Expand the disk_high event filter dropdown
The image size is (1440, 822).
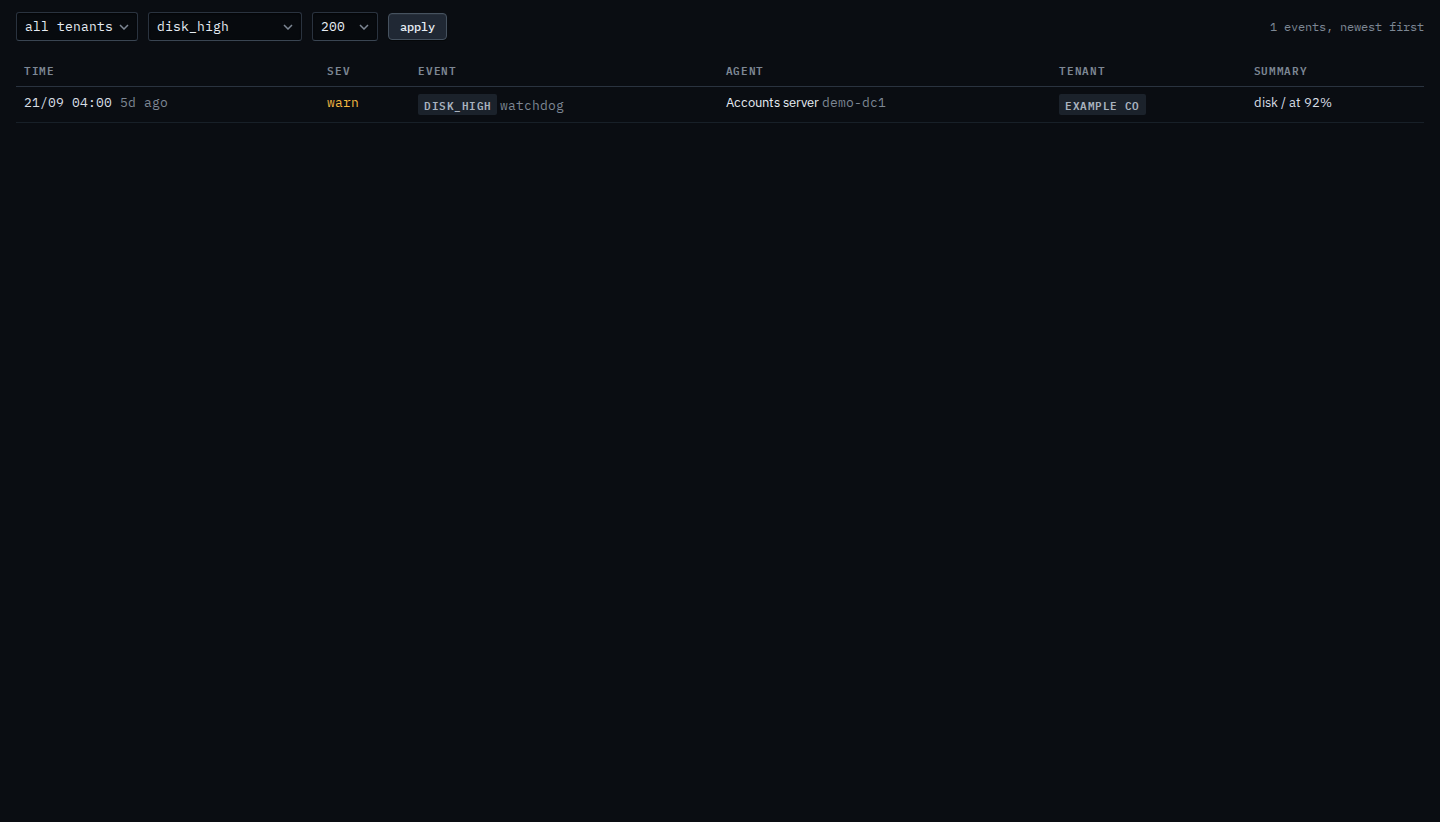pos(225,27)
